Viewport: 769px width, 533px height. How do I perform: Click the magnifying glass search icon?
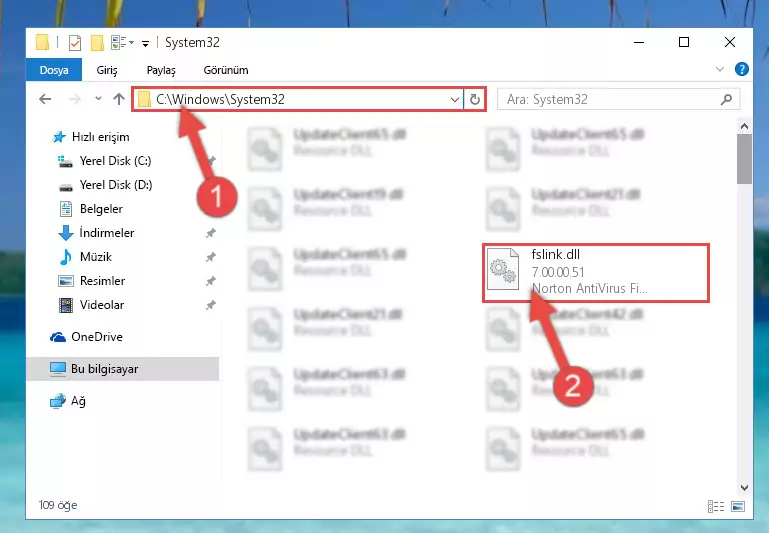coord(726,100)
